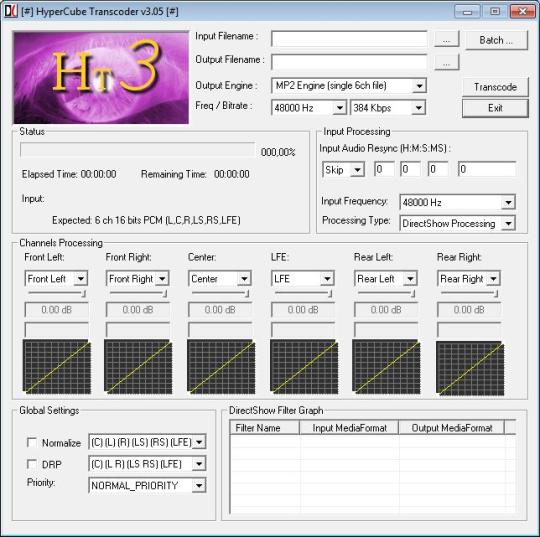
Task: Start the Transcode process
Action: [495, 87]
